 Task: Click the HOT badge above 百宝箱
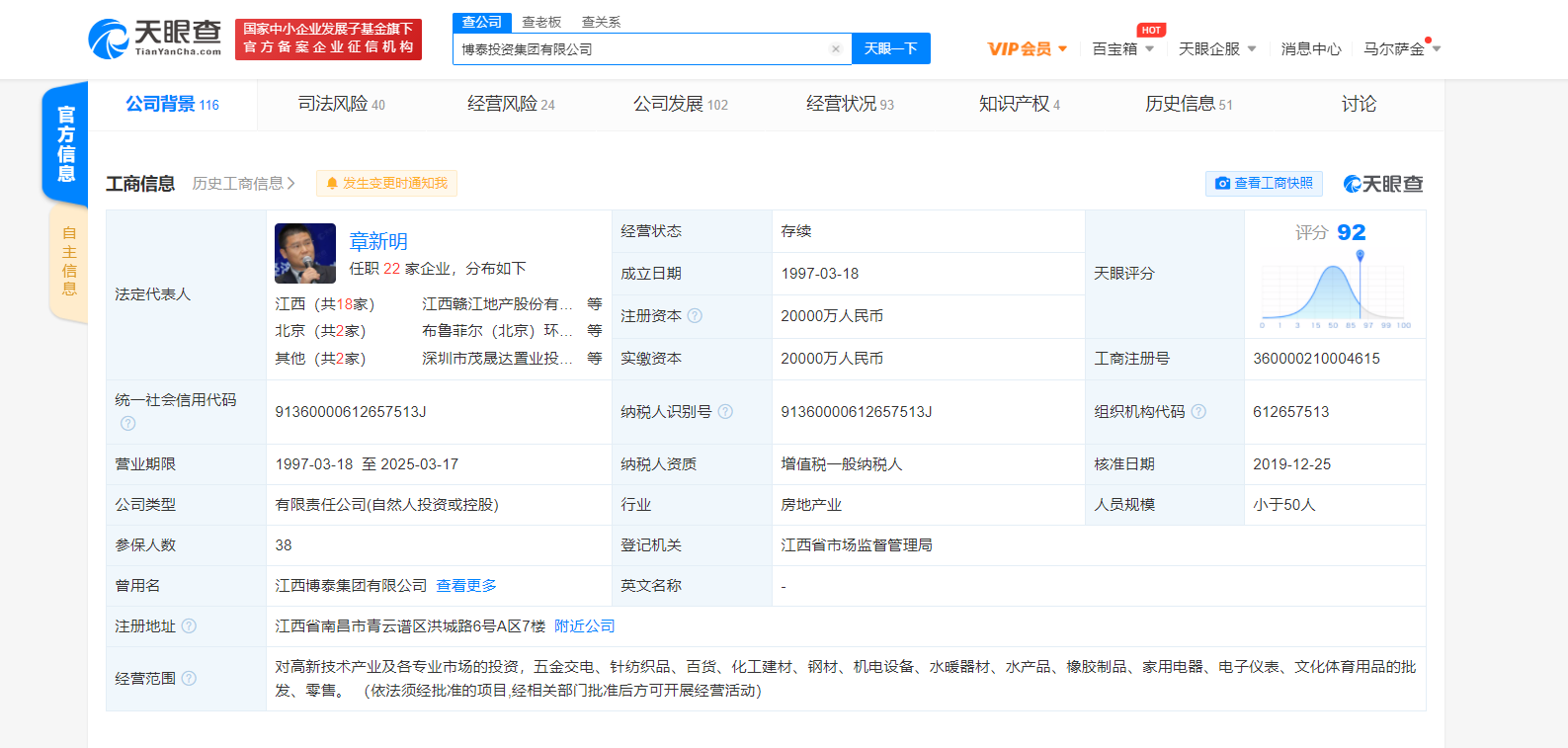coord(1151,30)
